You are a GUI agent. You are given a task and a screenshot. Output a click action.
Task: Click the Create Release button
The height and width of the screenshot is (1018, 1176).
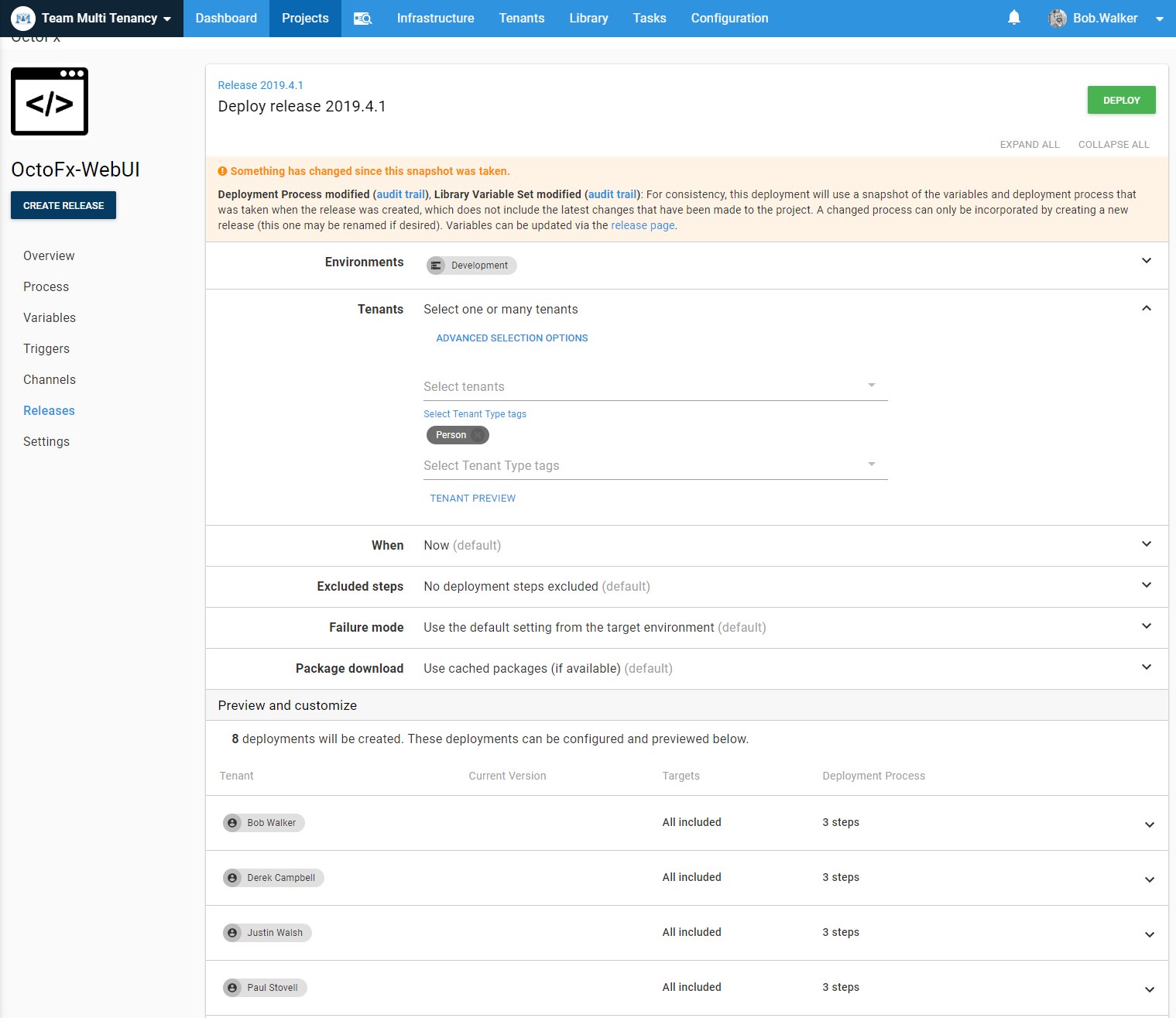[x=63, y=205]
